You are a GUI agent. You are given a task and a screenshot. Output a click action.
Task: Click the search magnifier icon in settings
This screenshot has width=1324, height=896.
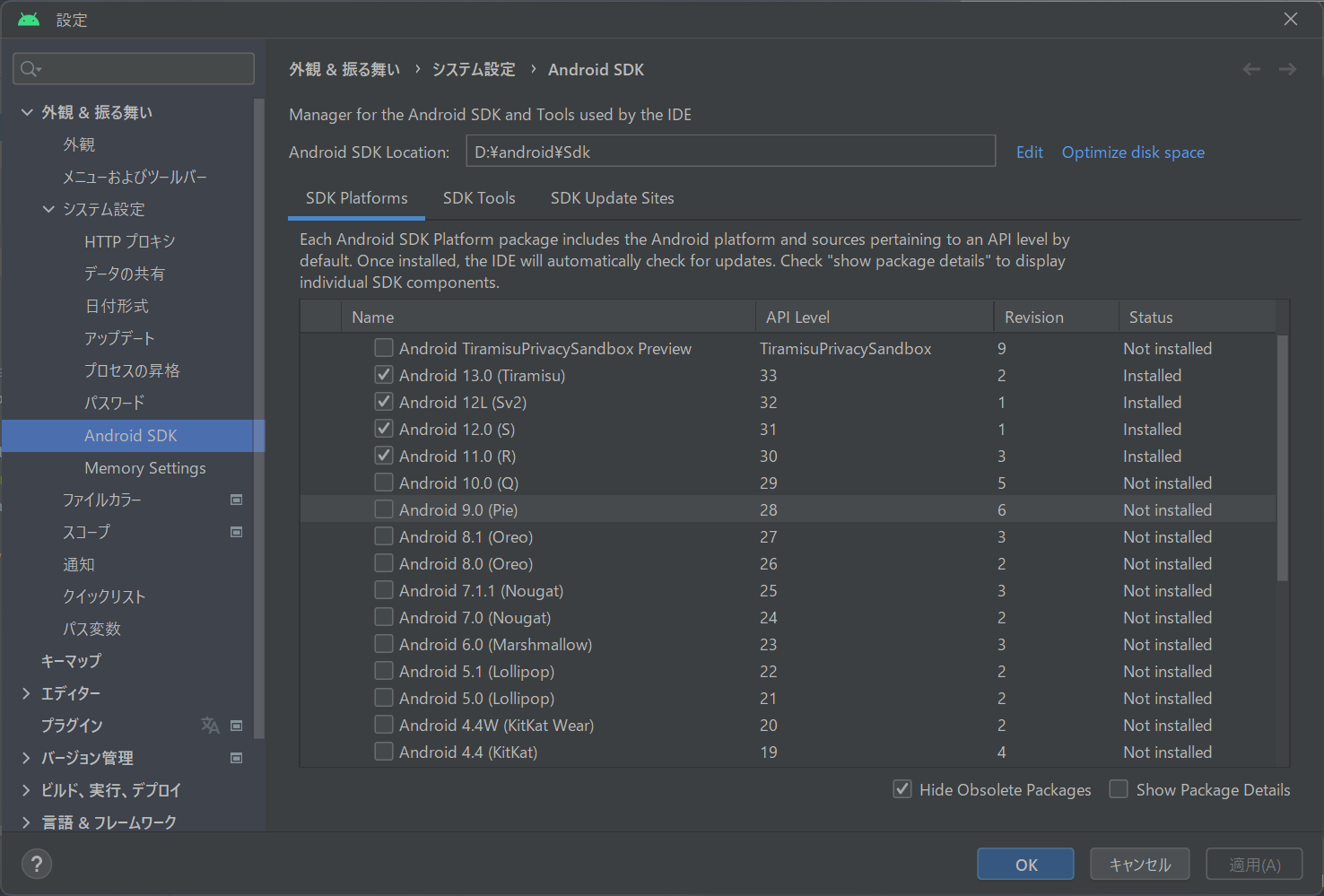[30, 69]
